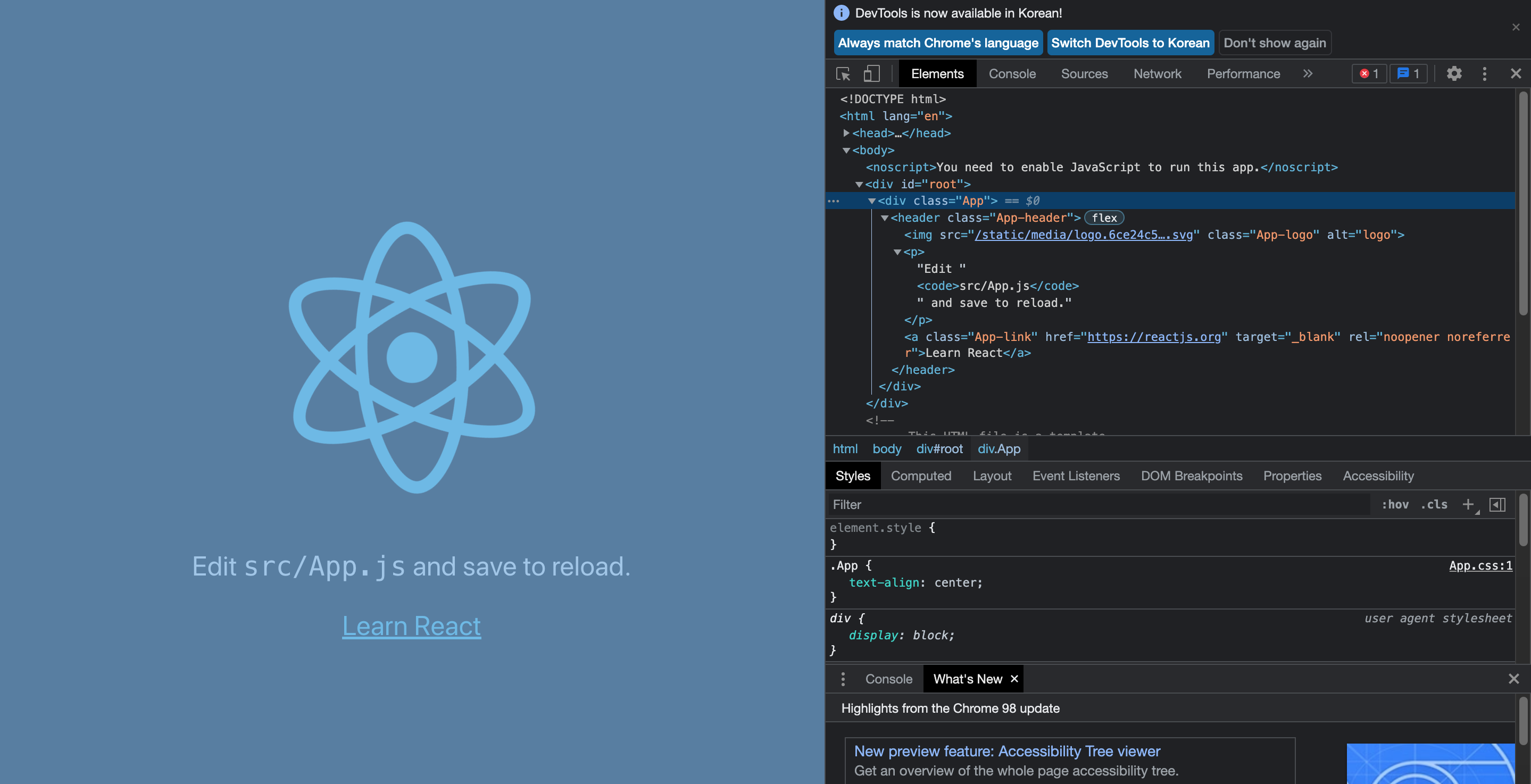Click the new style rule plus icon
1531x784 pixels.
[1468, 505]
